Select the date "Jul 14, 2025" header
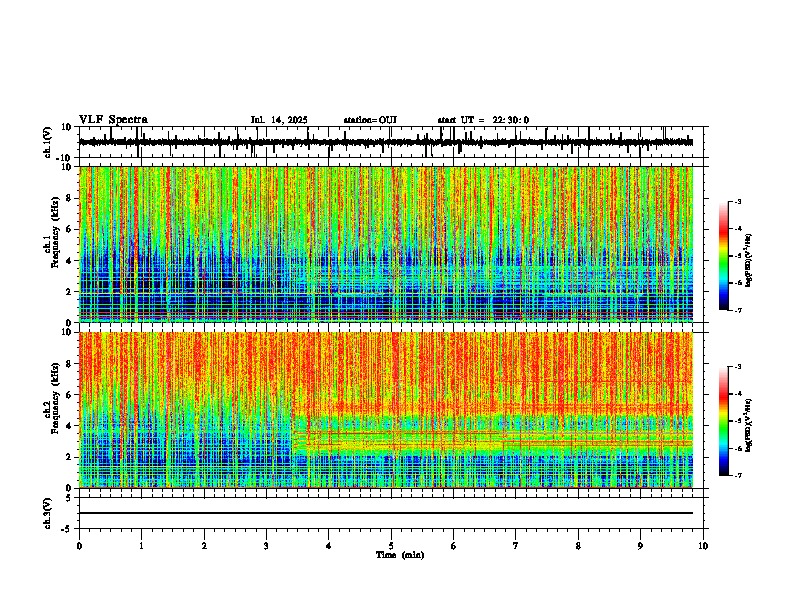 [279, 120]
